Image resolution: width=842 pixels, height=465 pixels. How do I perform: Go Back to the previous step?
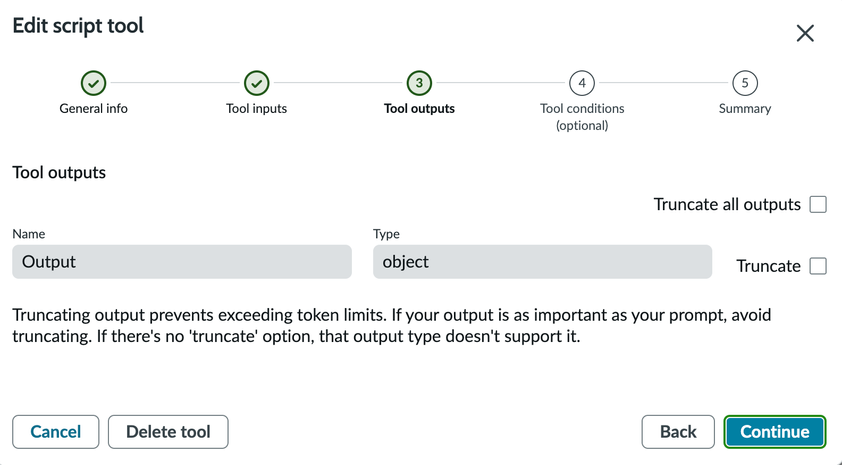coord(678,432)
